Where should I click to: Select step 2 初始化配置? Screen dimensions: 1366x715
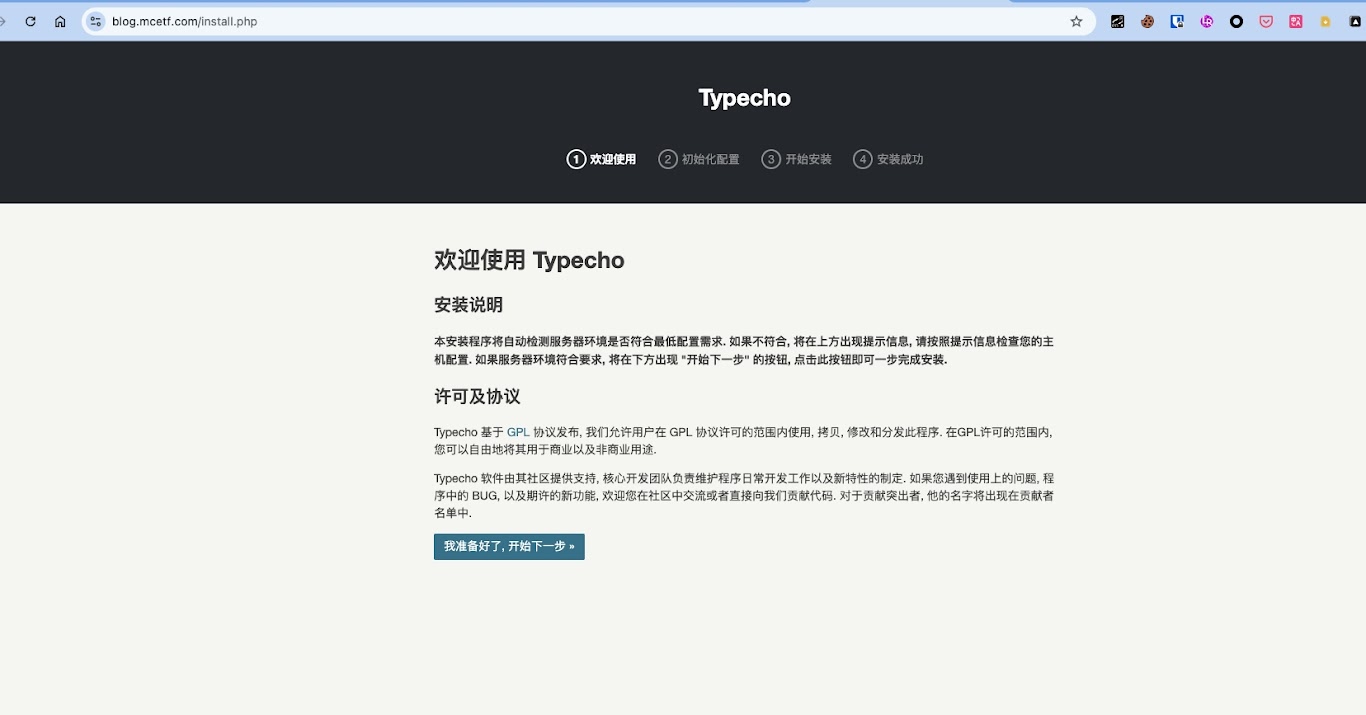point(699,159)
